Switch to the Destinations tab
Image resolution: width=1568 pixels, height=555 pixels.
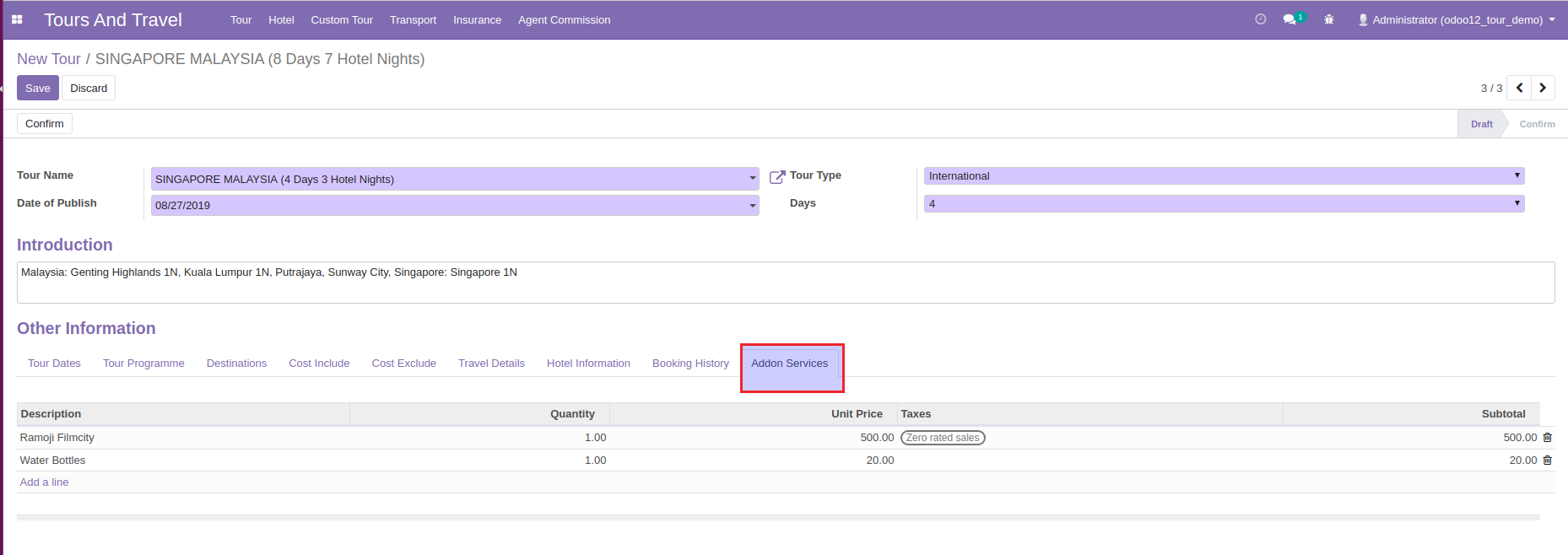tap(236, 364)
